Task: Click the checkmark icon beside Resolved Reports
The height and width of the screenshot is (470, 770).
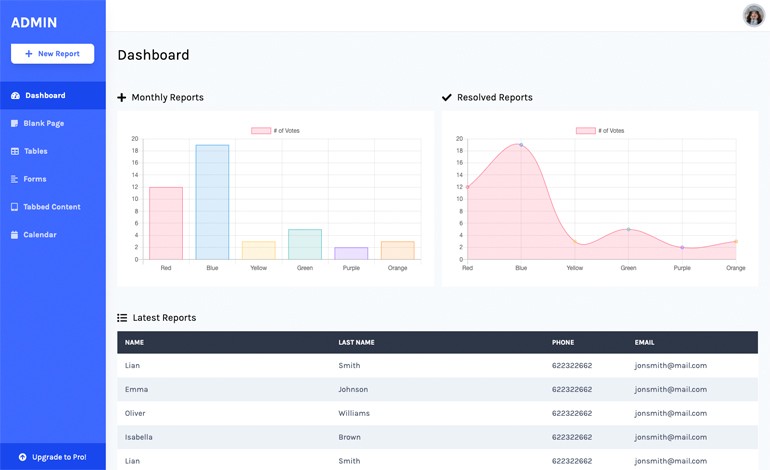Action: [446, 97]
